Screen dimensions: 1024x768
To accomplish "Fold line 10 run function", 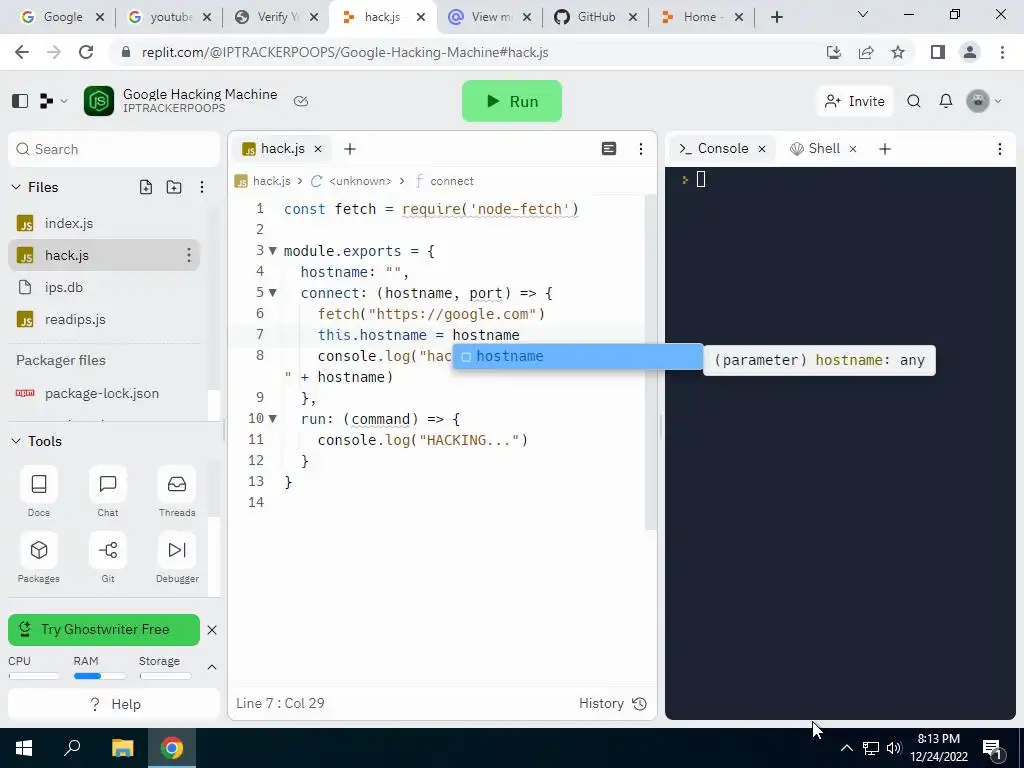I will (x=273, y=419).
